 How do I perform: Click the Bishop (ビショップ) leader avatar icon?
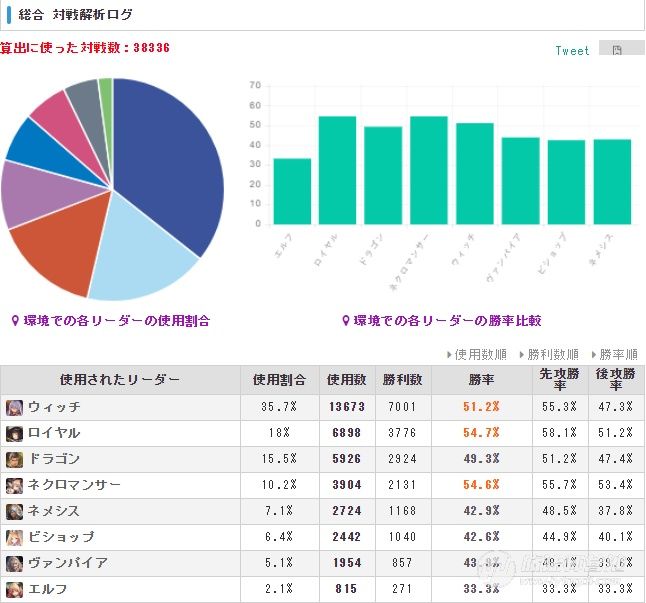pos(14,537)
